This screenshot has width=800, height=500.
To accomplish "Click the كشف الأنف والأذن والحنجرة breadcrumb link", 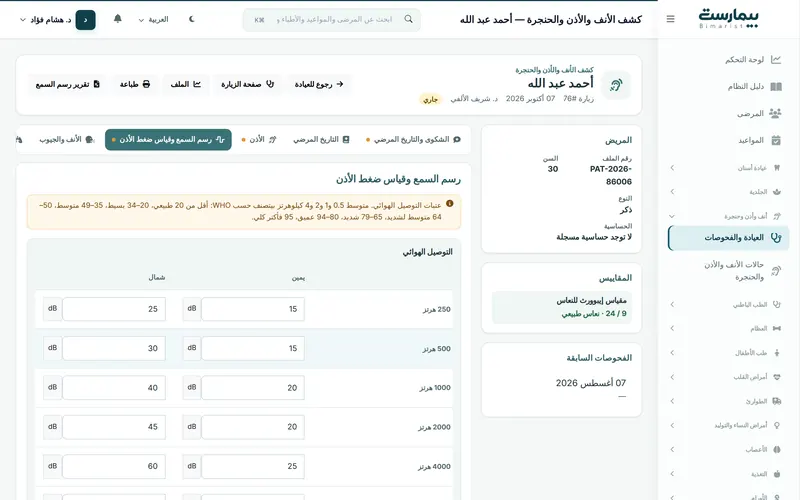I will [x=555, y=70].
